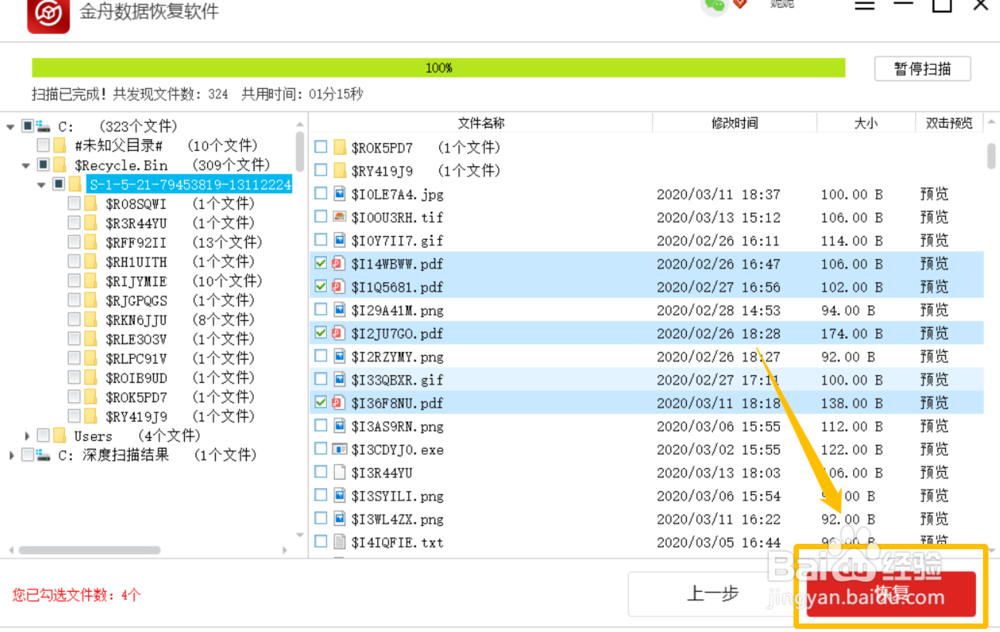This screenshot has width=1000, height=632.
Task: Click the PDF icon of $I36F8NU.pdf
Action: pyautogui.click(x=339, y=403)
